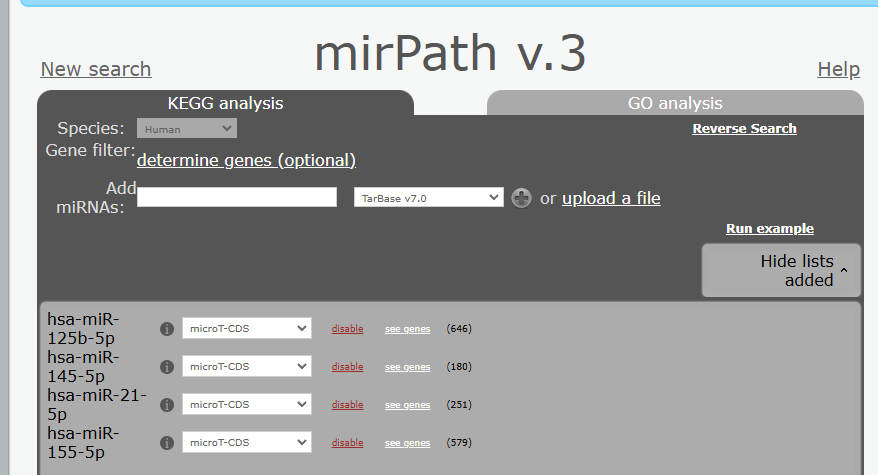The width and height of the screenshot is (878, 475).
Task: Click the Add miRNAs text field
Action: (x=237, y=197)
